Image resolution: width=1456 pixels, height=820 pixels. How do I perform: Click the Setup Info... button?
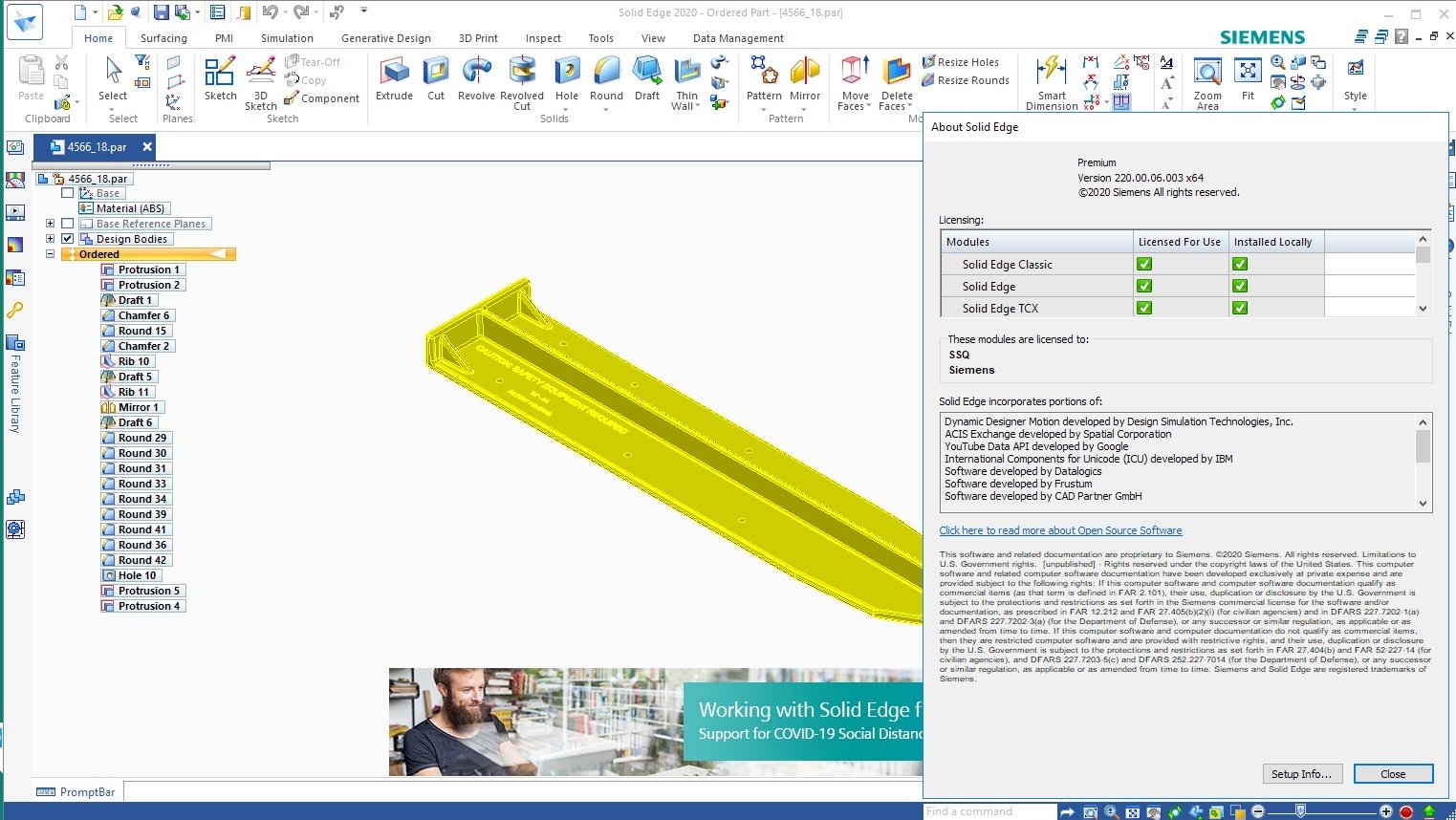coord(1301,774)
